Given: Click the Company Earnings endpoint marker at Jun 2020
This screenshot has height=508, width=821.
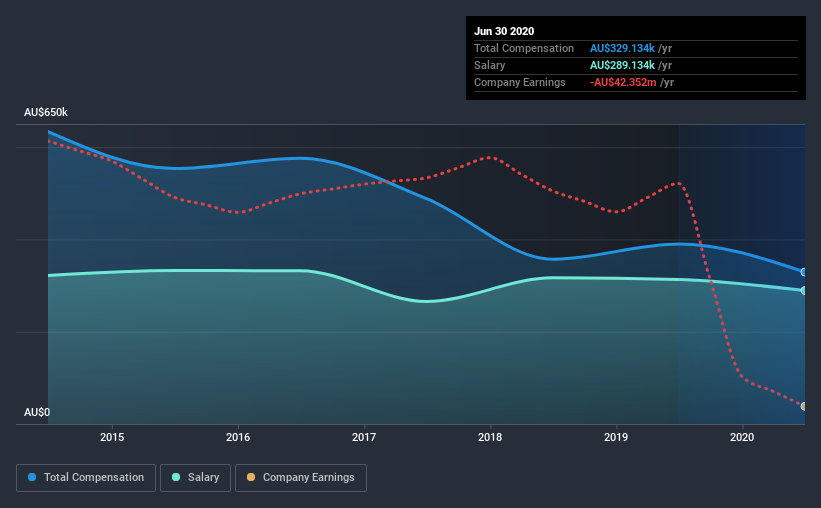Looking at the screenshot, I should tap(803, 406).
